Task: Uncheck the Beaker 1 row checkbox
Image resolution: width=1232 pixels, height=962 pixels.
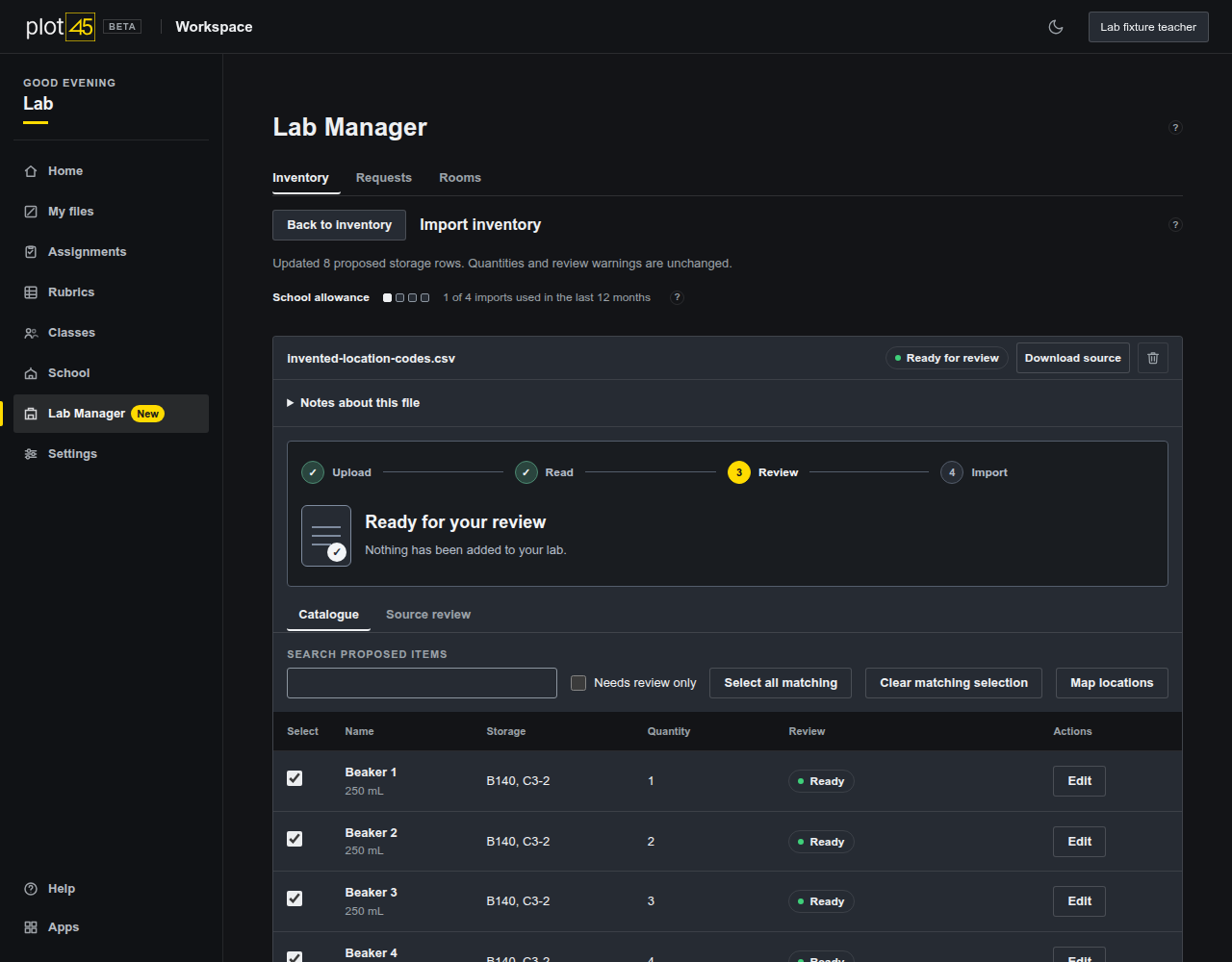Action: [295, 778]
